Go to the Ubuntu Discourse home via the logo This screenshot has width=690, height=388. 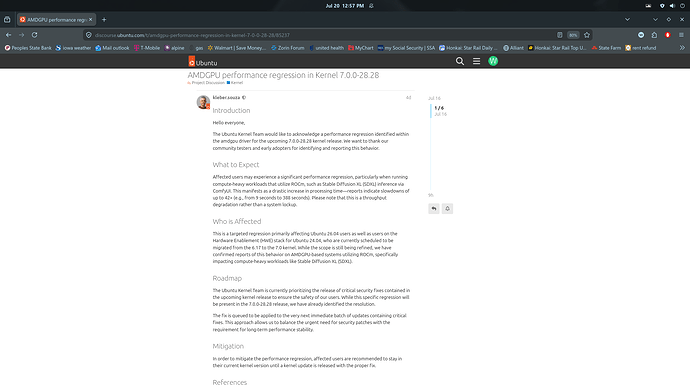tap(203, 61)
